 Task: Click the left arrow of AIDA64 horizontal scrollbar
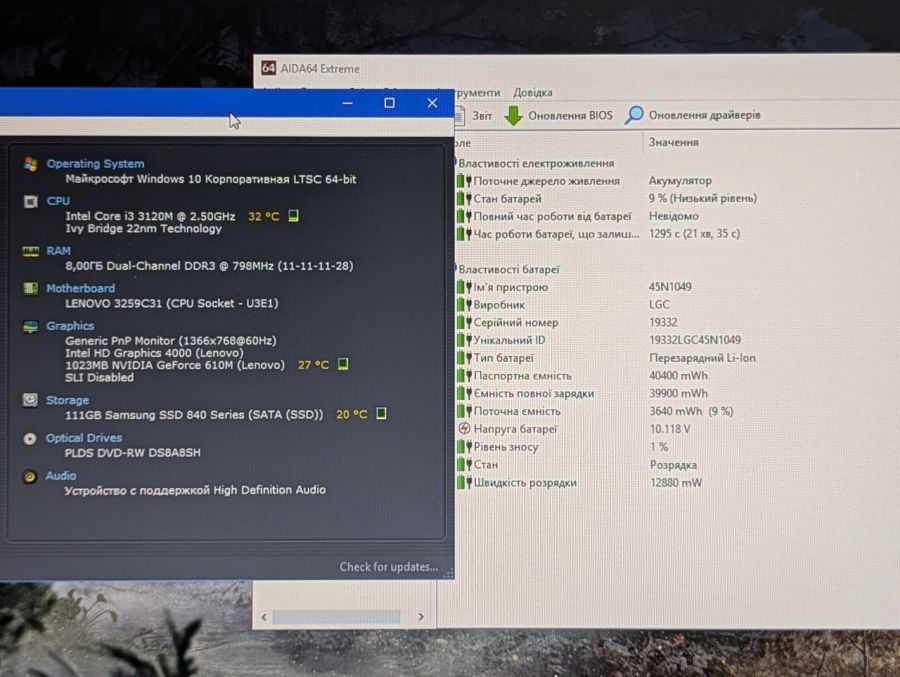[x=264, y=617]
